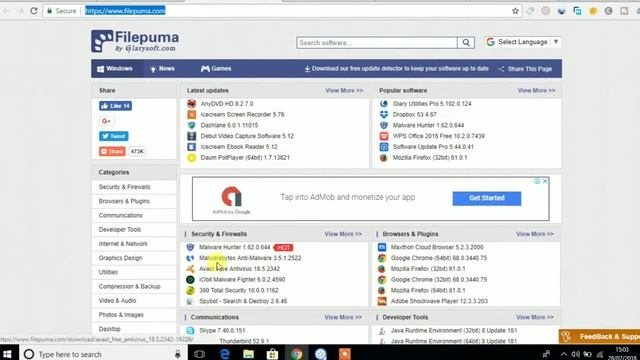This screenshot has height=360, width=640.
Task: Open the Games tab
Action: click(216, 69)
